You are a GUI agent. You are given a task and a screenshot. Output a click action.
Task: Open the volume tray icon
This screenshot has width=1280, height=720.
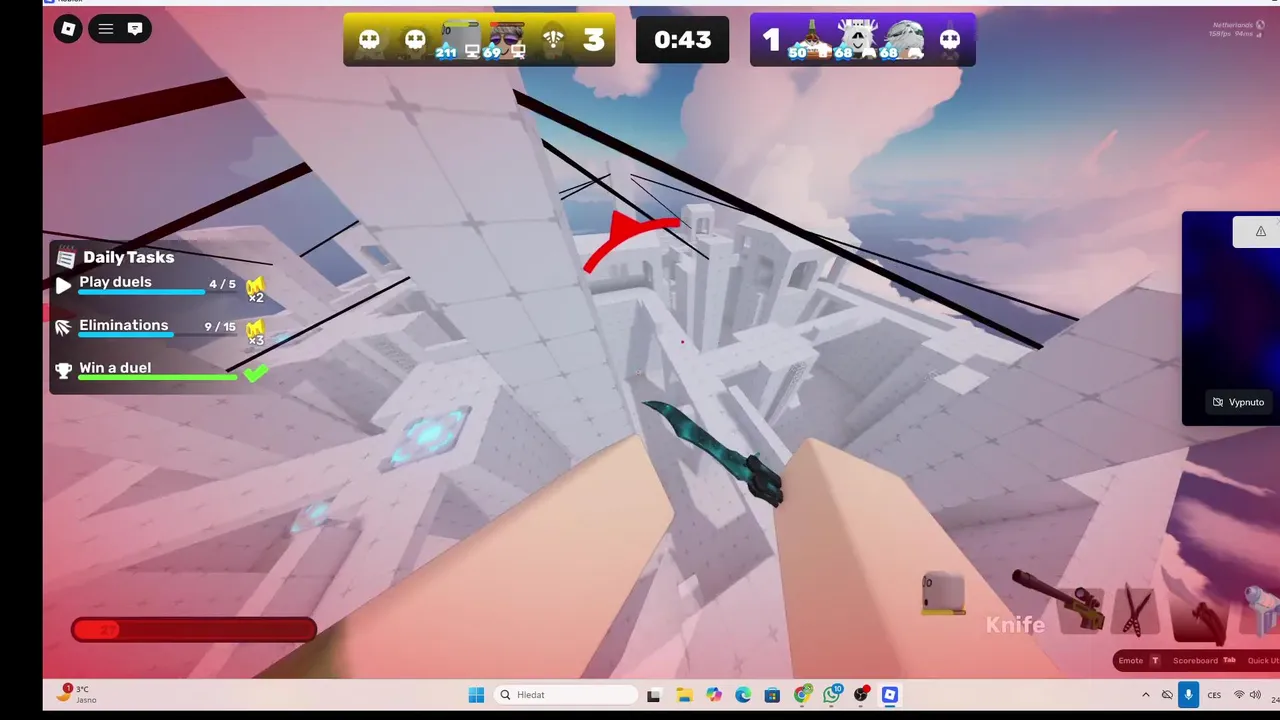[1255, 695]
